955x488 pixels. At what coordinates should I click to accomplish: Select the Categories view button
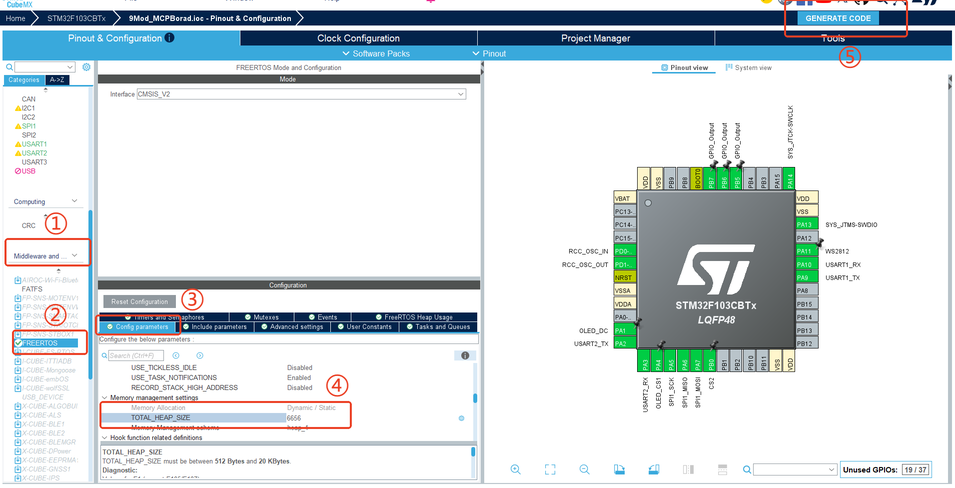[x=24, y=80]
